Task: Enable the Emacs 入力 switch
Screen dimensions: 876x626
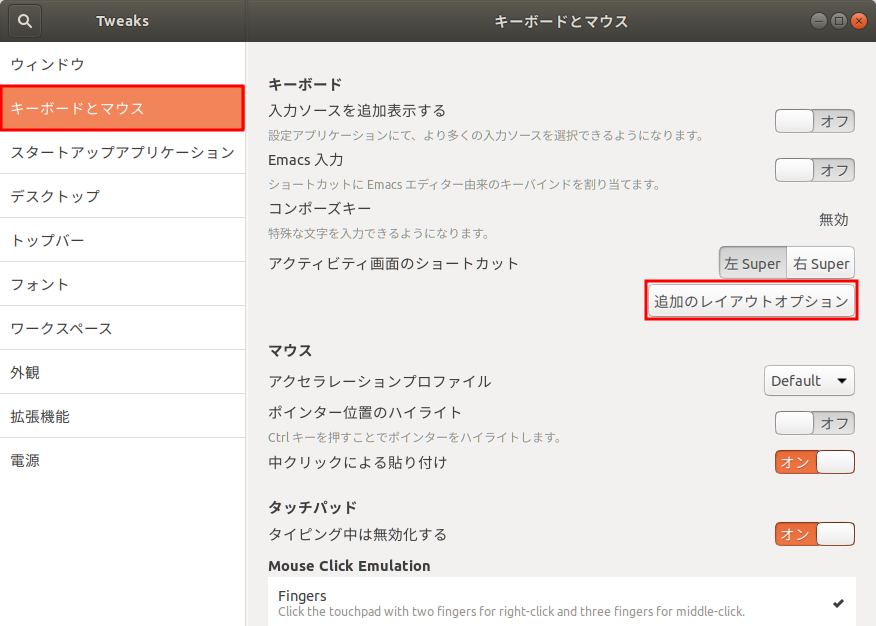Action: (x=814, y=170)
